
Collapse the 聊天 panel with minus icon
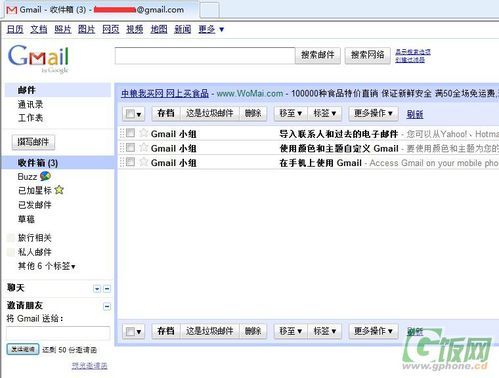[x=107, y=289]
